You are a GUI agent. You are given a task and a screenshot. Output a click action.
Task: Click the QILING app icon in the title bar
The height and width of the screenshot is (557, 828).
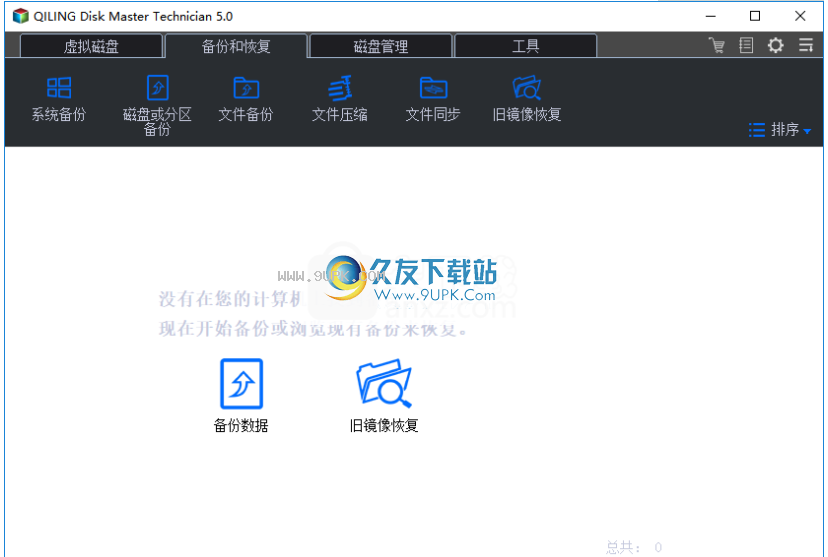click(20, 16)
